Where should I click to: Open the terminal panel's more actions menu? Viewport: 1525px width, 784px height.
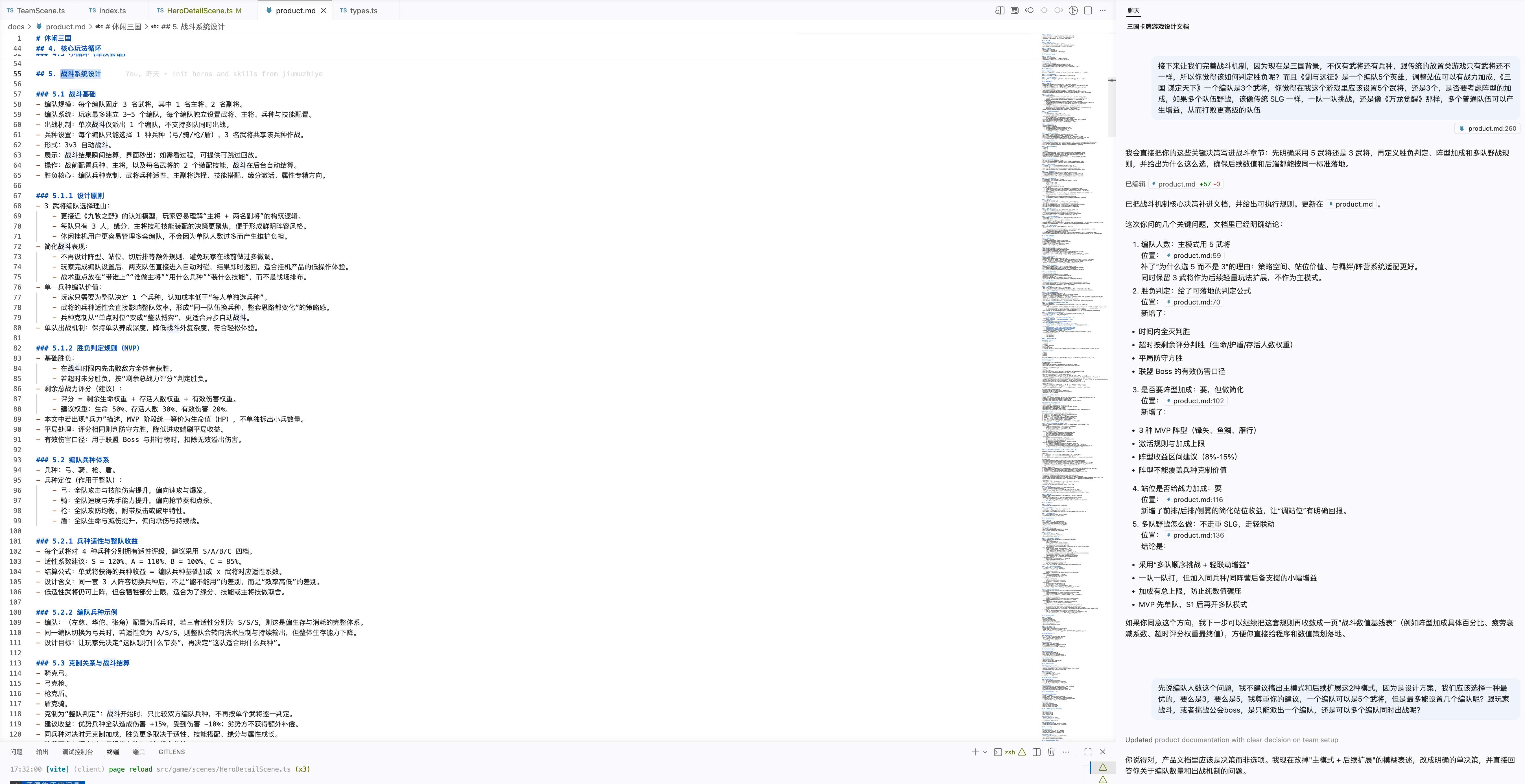tap(1066, 752)
